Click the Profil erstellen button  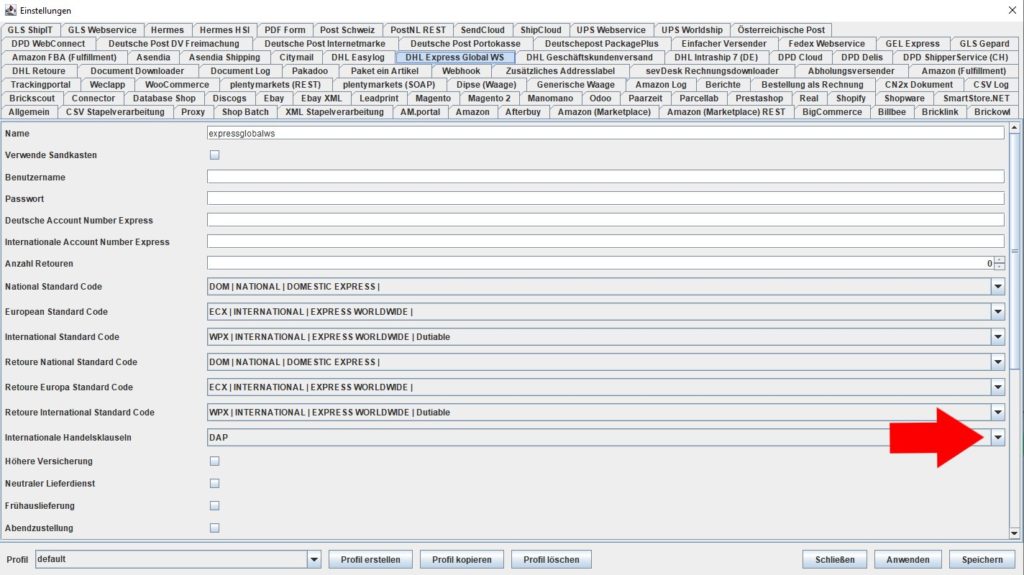click(370, 559)
